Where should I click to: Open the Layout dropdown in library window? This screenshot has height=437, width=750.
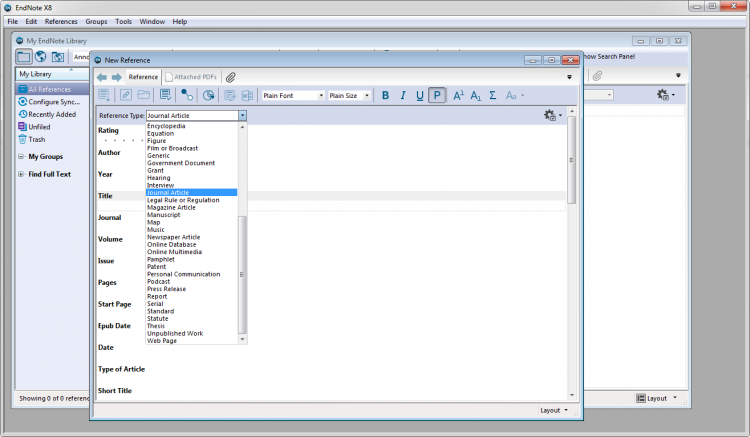[x=657, y=398]
